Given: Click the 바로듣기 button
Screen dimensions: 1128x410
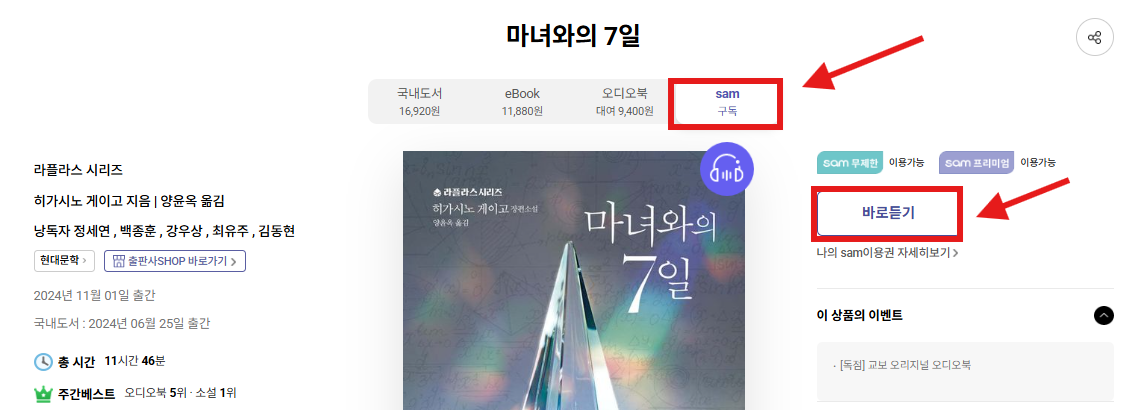Looking at the screenshot, I should [x=888, y=213].
